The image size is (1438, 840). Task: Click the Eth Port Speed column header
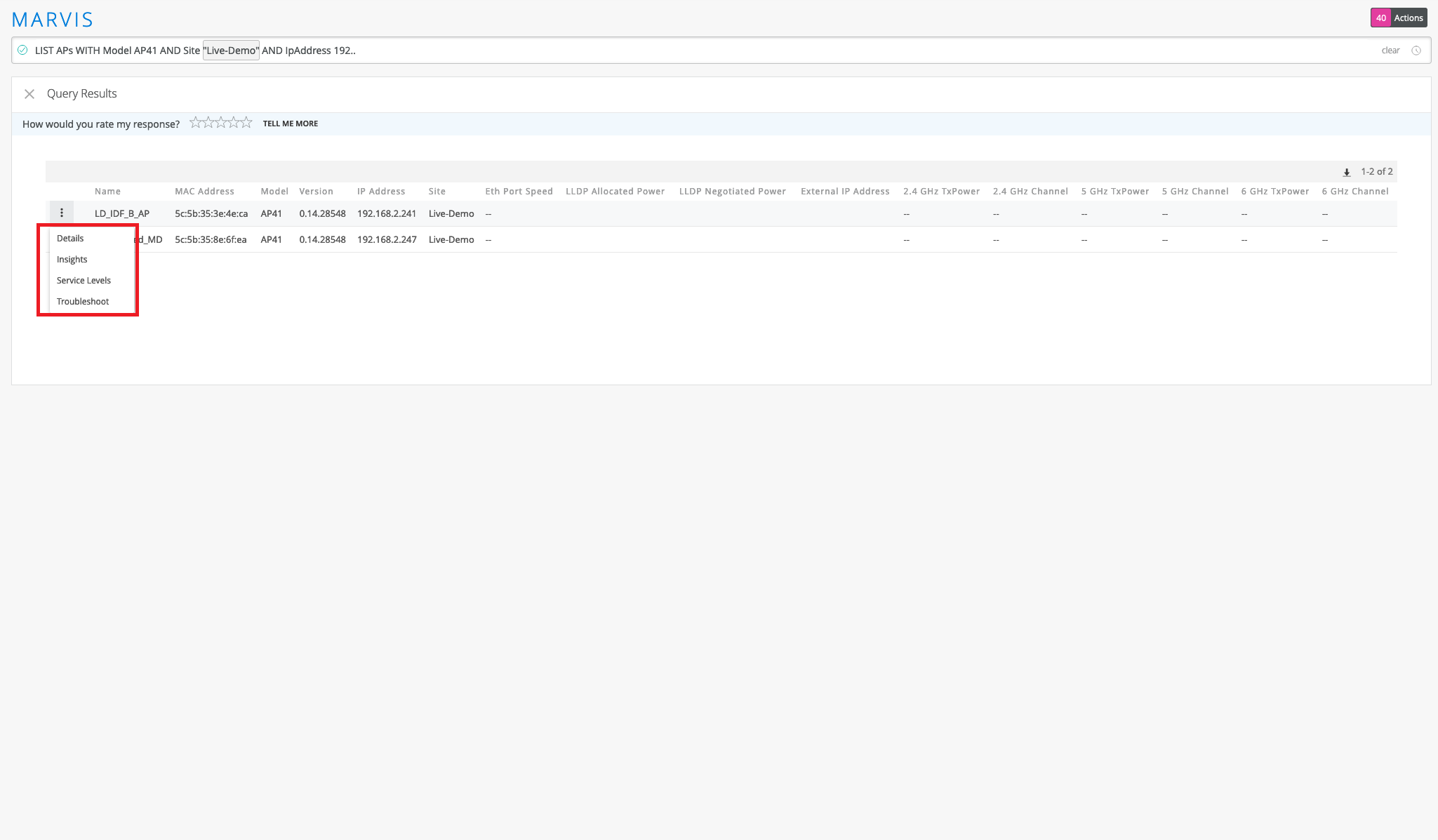tap(519, 192)
